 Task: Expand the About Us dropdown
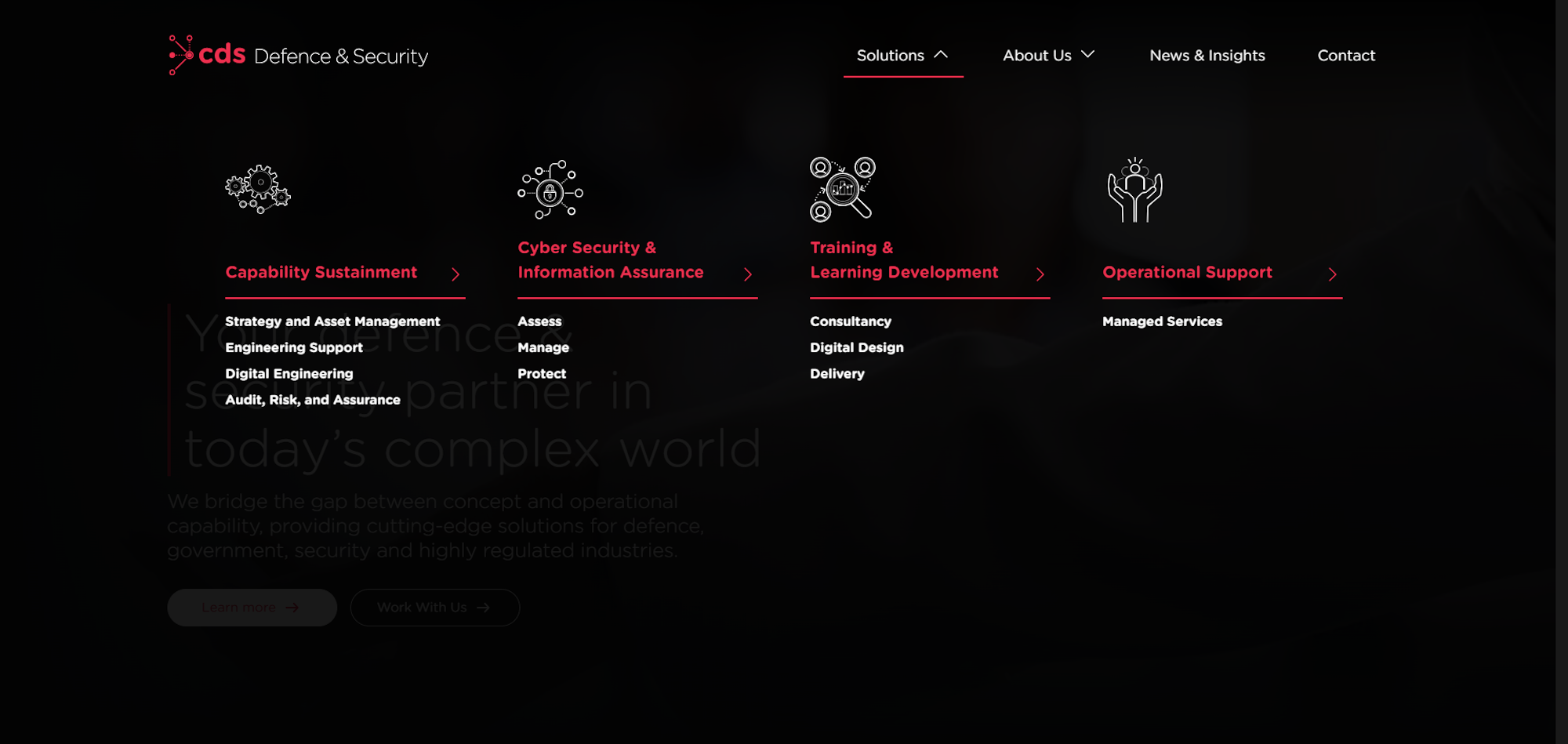point(1048,56)
